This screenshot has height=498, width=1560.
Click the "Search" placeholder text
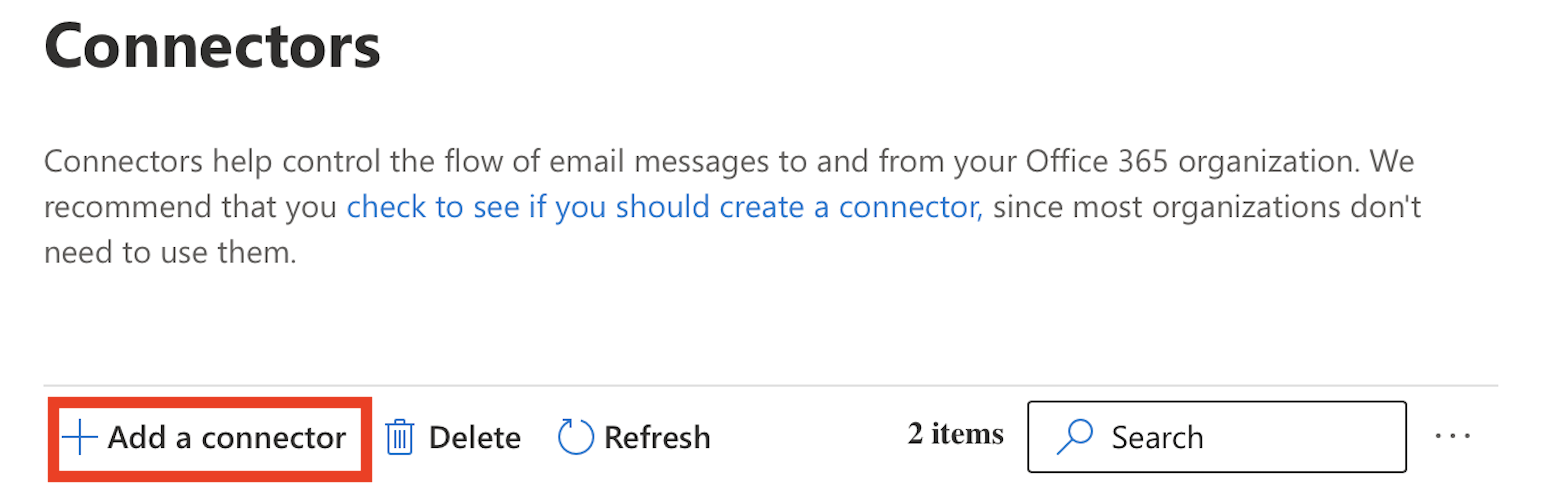pos(1158,438)
